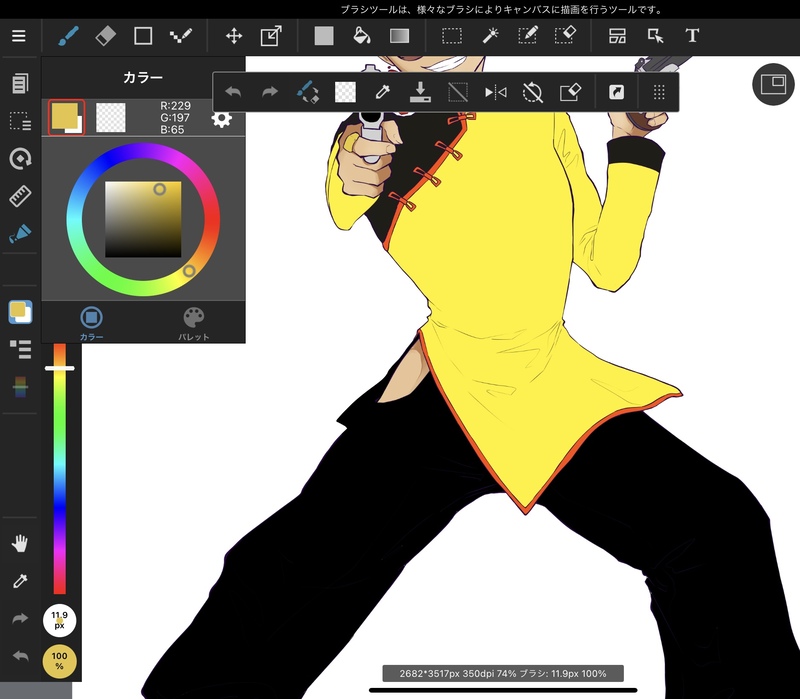Open the hamburger main menu

coord(19,36)
